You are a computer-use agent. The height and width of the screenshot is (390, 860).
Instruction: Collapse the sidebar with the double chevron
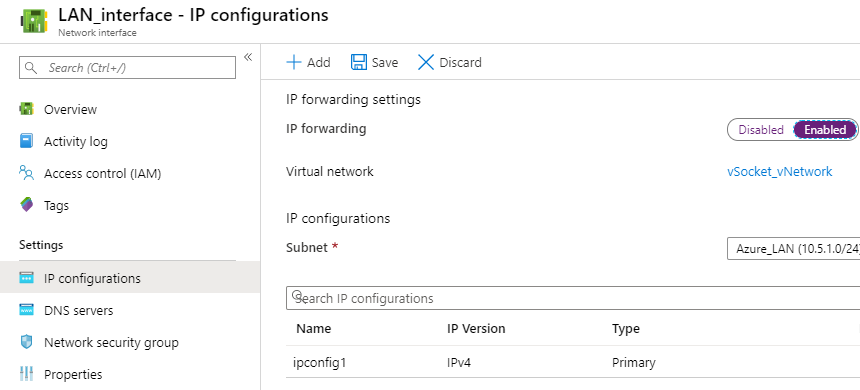tap(248, 57)
